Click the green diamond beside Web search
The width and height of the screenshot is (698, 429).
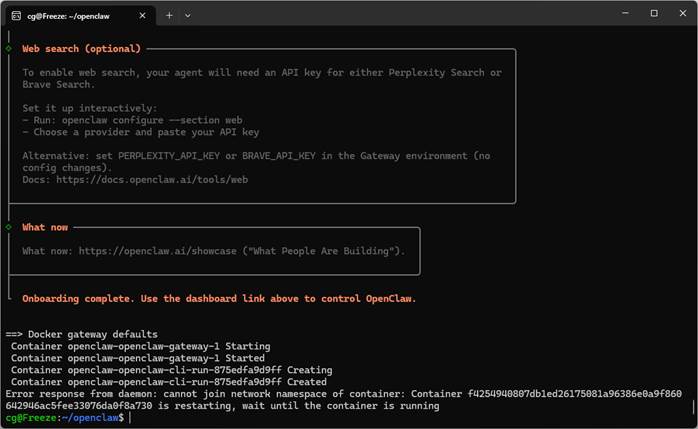pos(9,48)
